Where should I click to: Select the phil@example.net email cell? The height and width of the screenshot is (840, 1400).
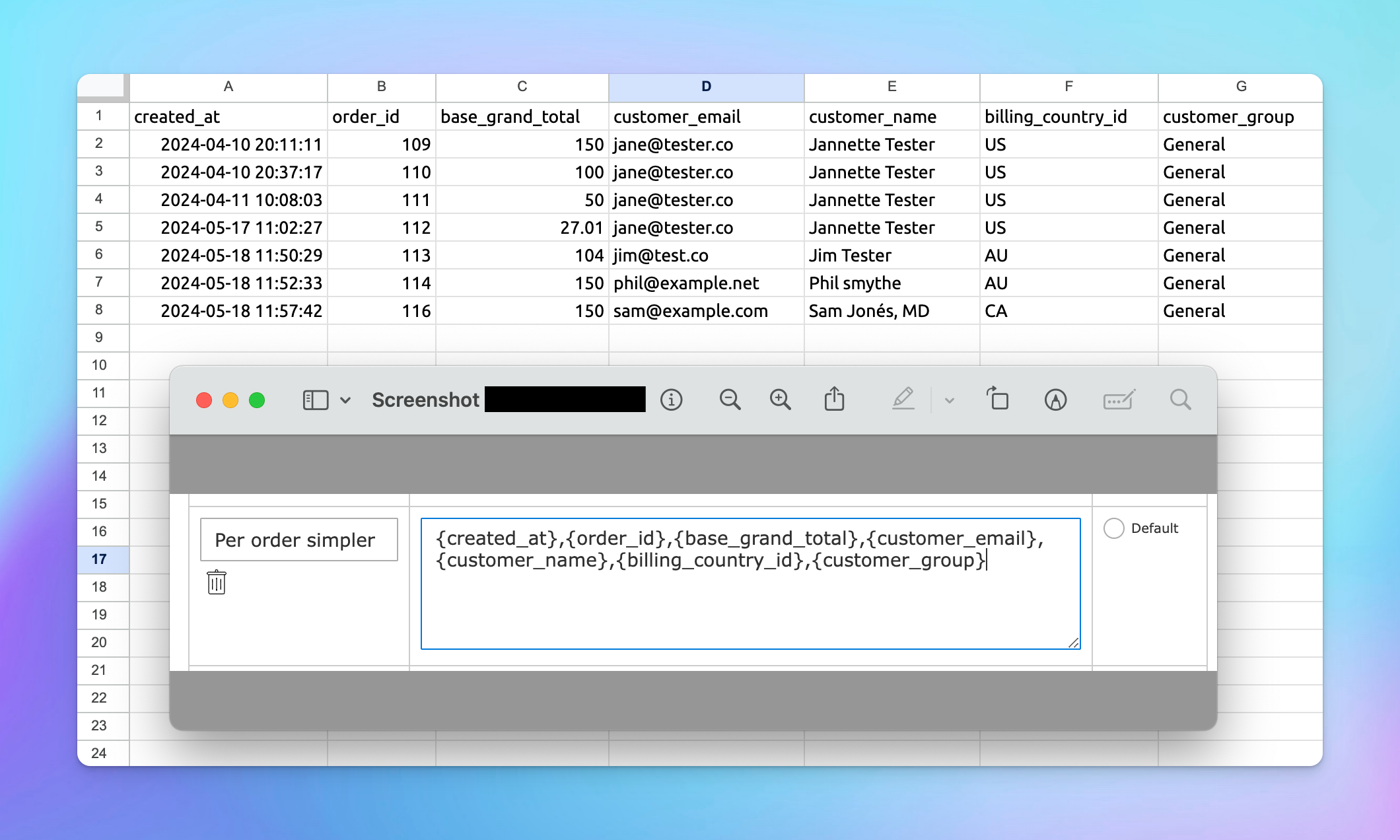(707, 283)
